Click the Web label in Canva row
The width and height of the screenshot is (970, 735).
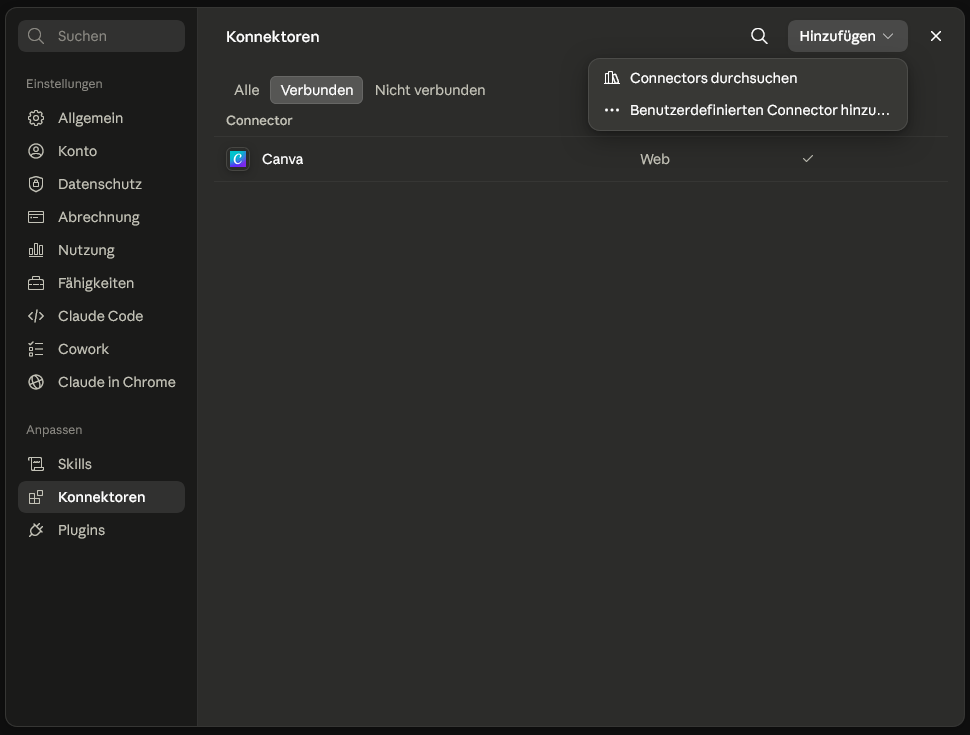pyautogui.click(x=655, y=159)
